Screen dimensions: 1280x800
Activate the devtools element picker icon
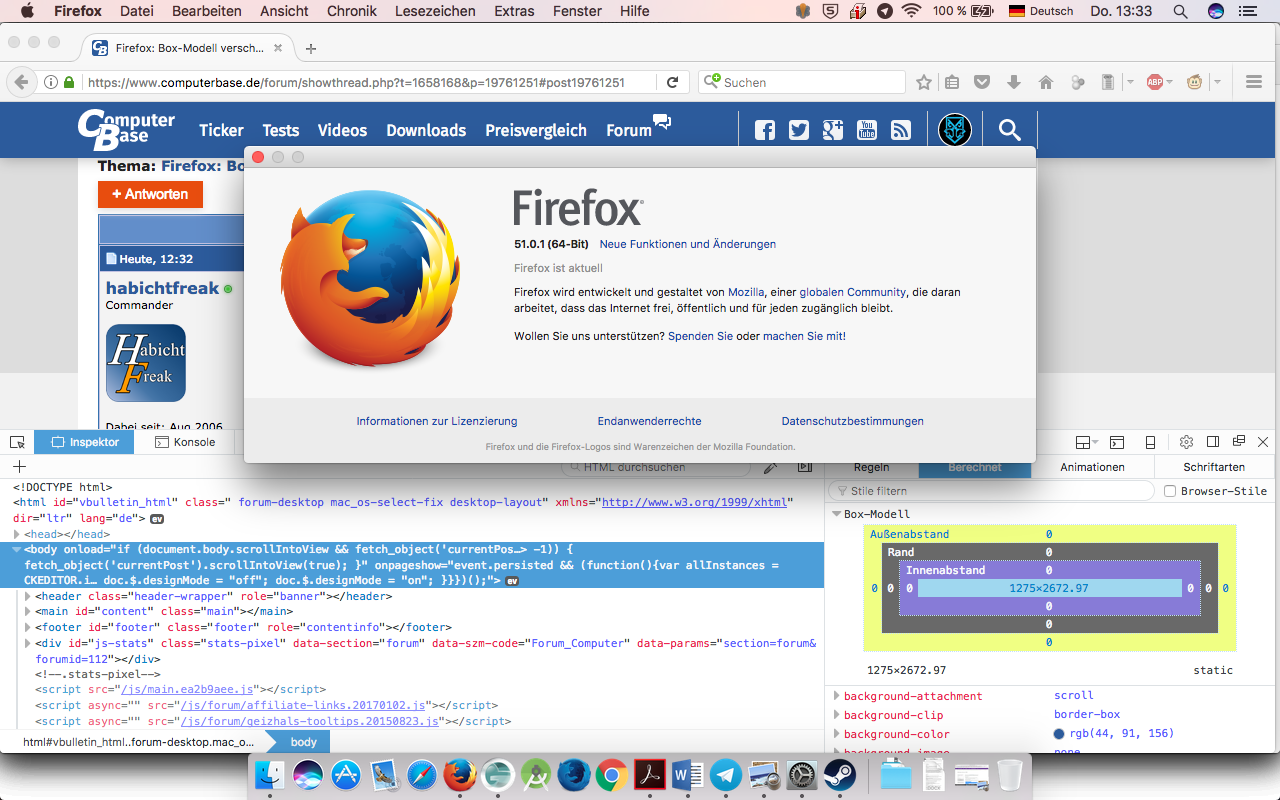17,442
